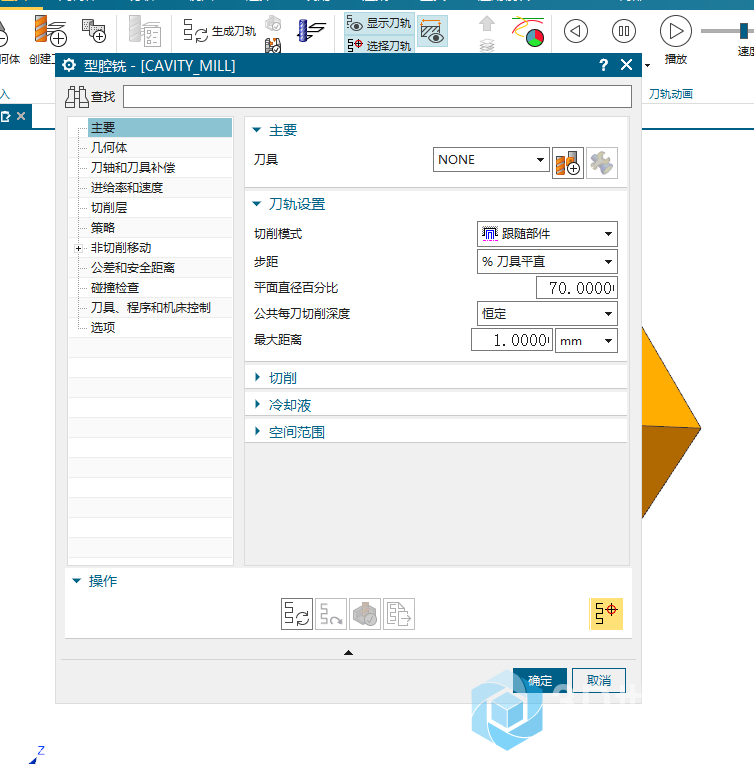754x764 pixels.
Task: Select 公差和安全距离 tree entry
Action: coord(133,267)
